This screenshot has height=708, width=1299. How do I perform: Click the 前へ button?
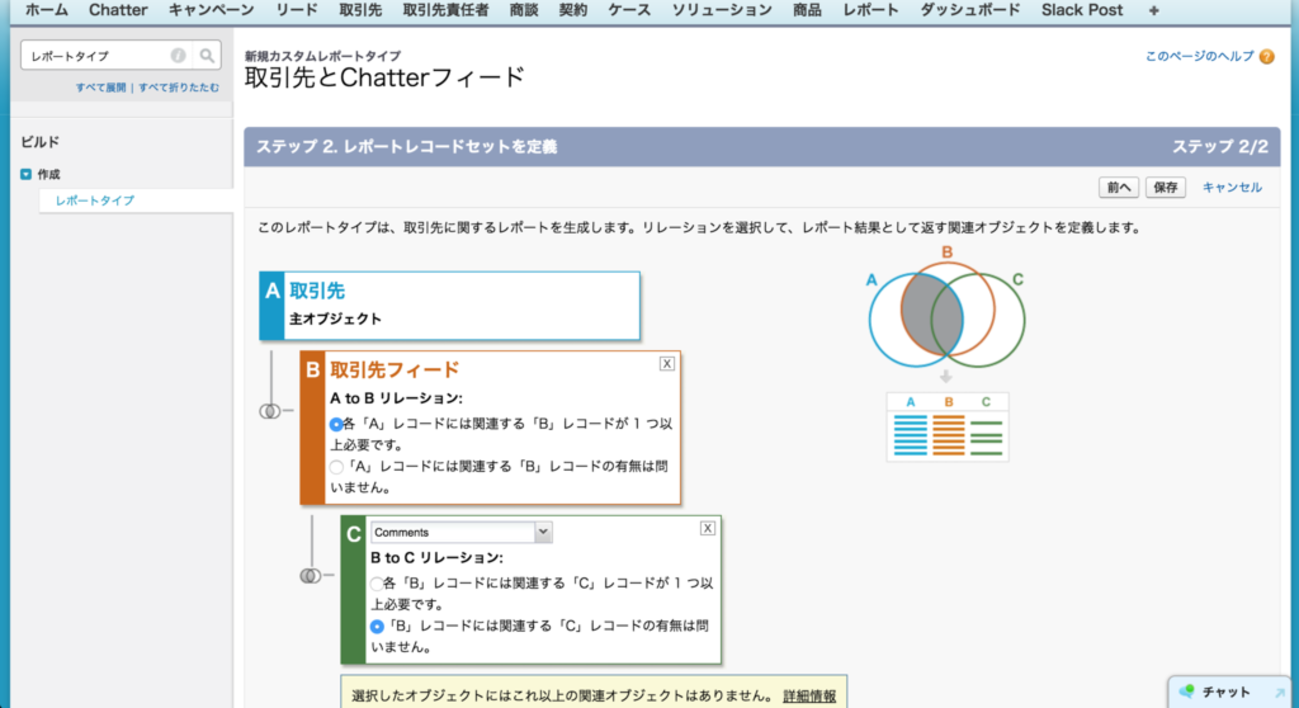tap(1118, 187)
